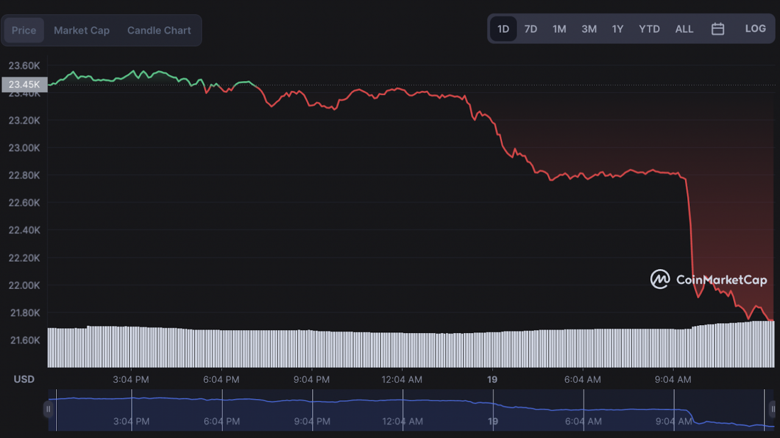Click the 12:04 AM label on main chart axis
Image resolution: width=780 pixels, height=438 pixels.
pos(401,380)
